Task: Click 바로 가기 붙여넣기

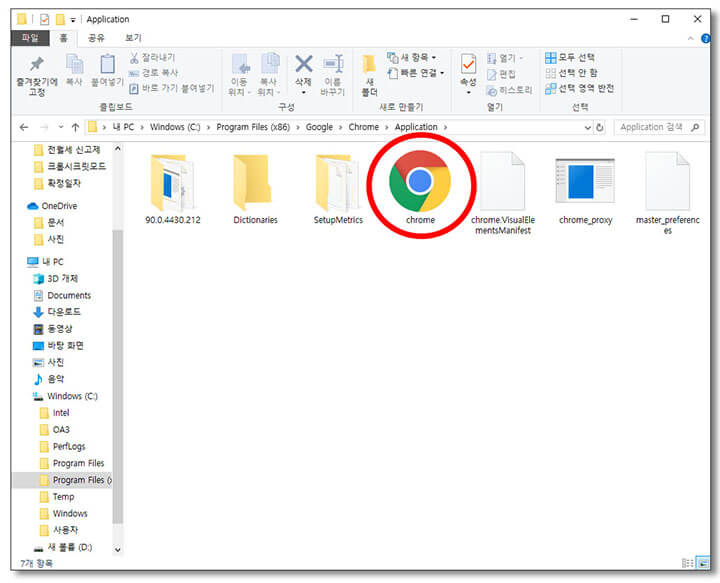Action: [x=172, y=88]
